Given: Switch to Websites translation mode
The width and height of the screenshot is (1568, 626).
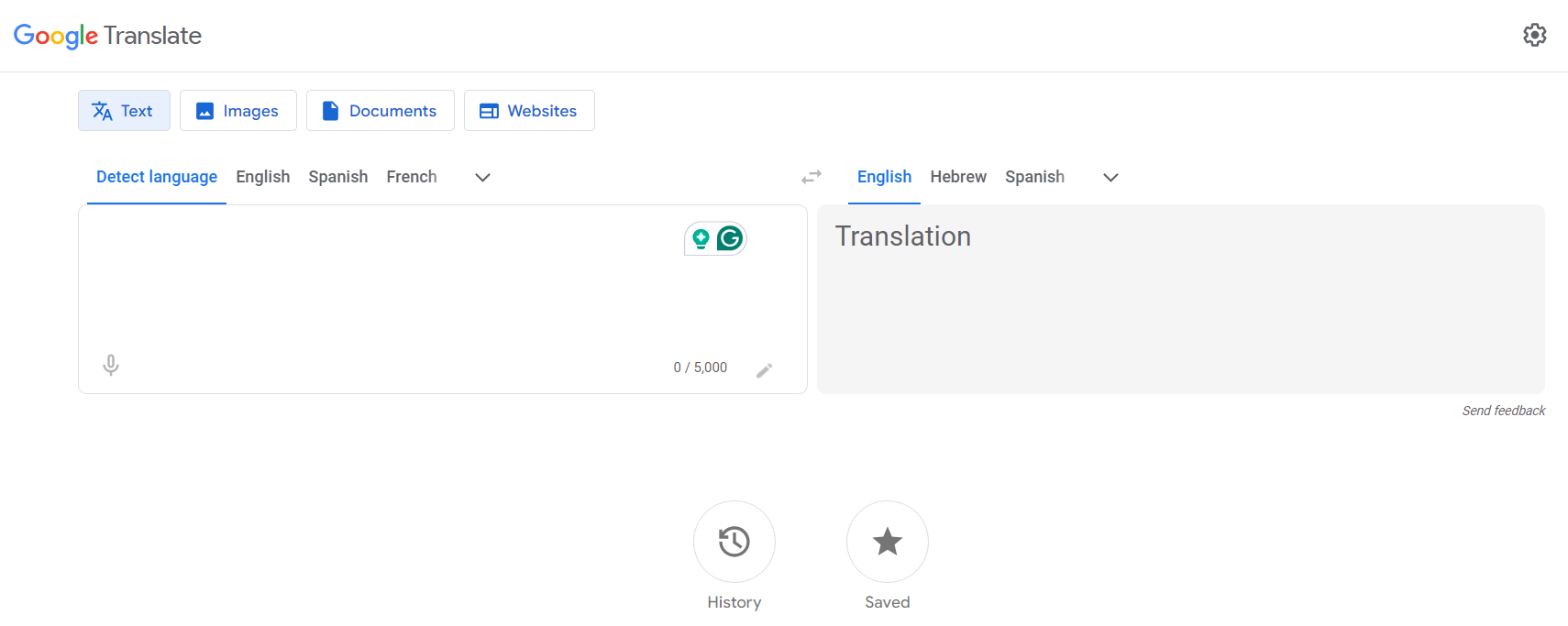Looking at the screenshot, I should click(529, 111).
